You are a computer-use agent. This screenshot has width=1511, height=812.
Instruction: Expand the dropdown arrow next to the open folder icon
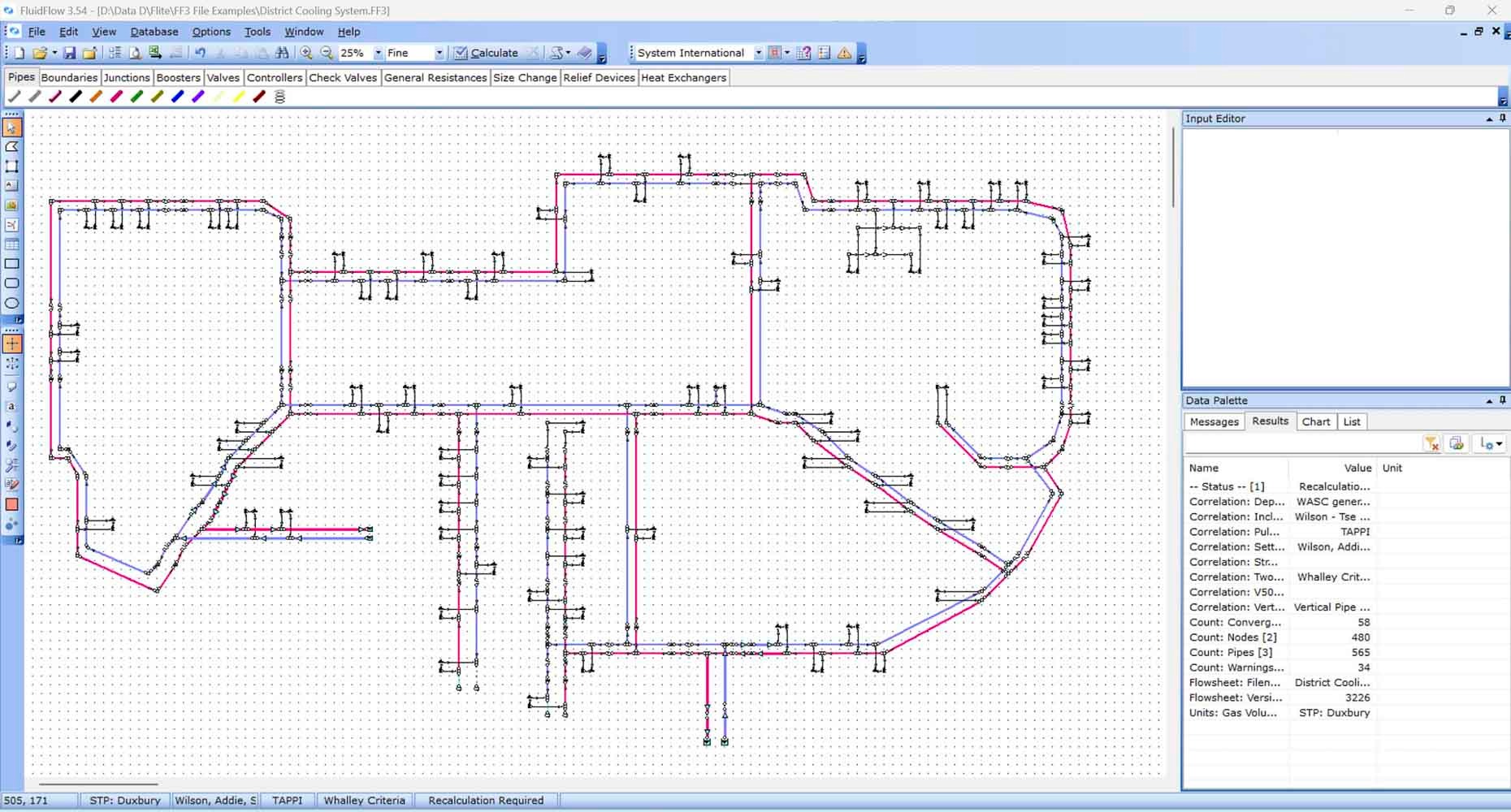coord(54,53)
